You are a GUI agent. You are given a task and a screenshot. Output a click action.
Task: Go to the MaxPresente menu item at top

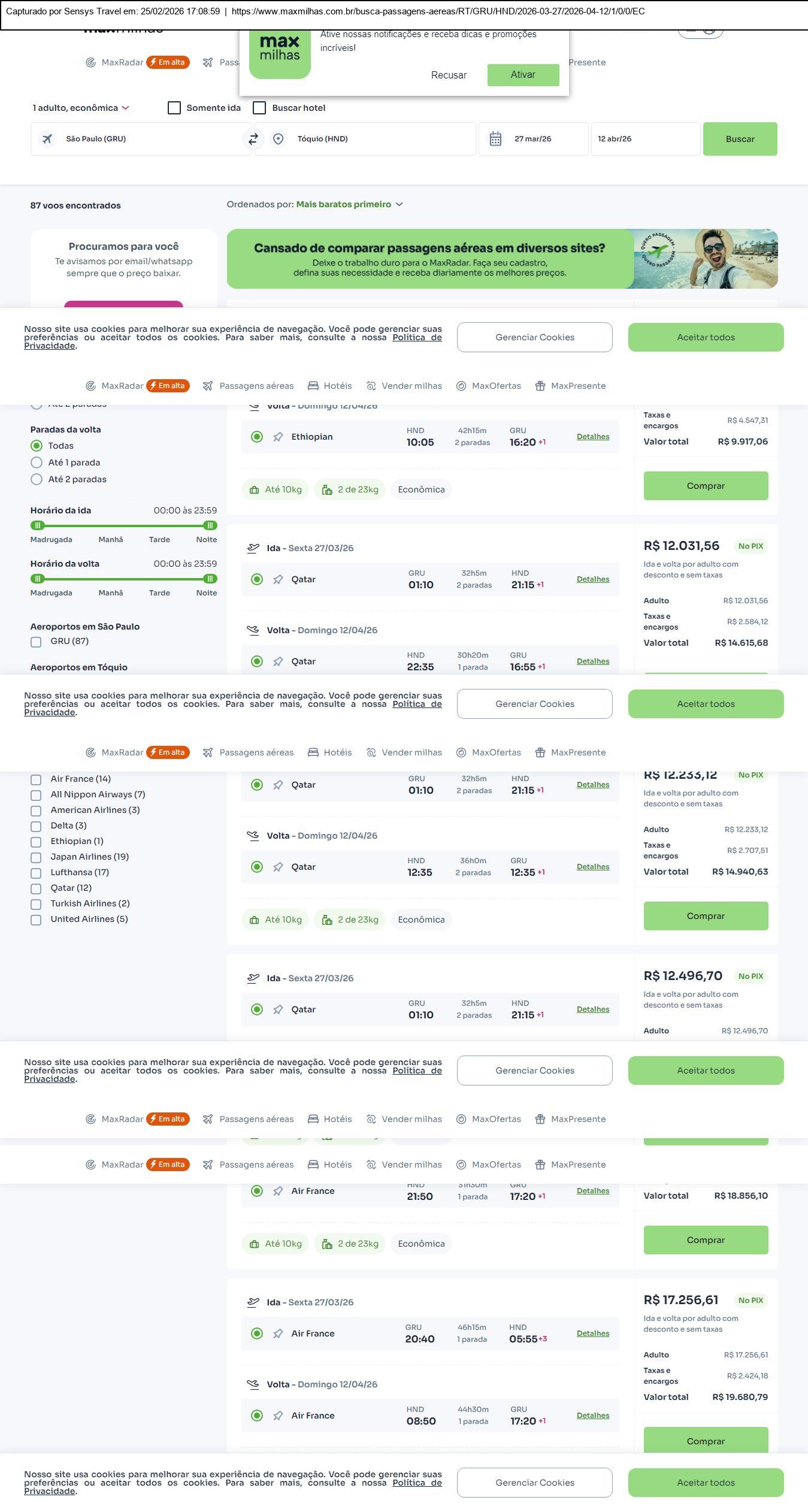point(586,62)
